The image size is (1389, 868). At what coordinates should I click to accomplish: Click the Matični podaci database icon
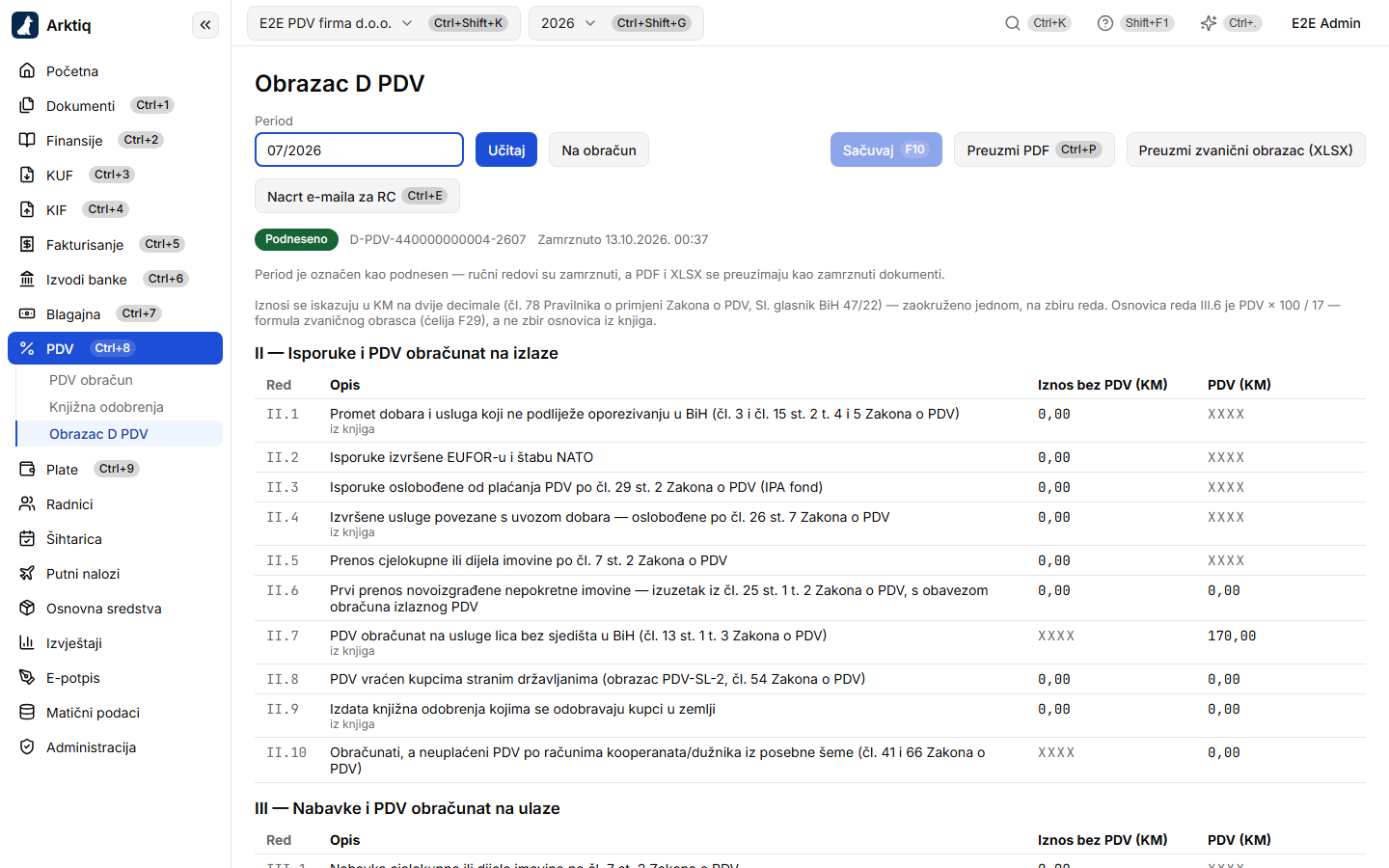click(x=27, y=713)
